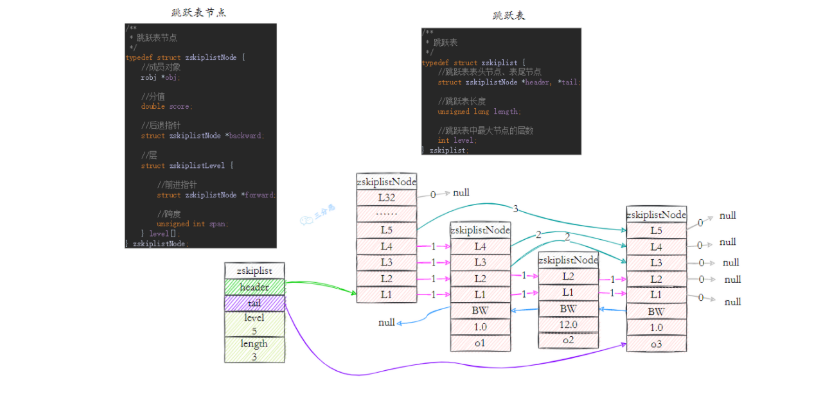Click the 'zskiplistNode' title of the o2 node
The image size is (838, 406).
[x=569, y=260]
